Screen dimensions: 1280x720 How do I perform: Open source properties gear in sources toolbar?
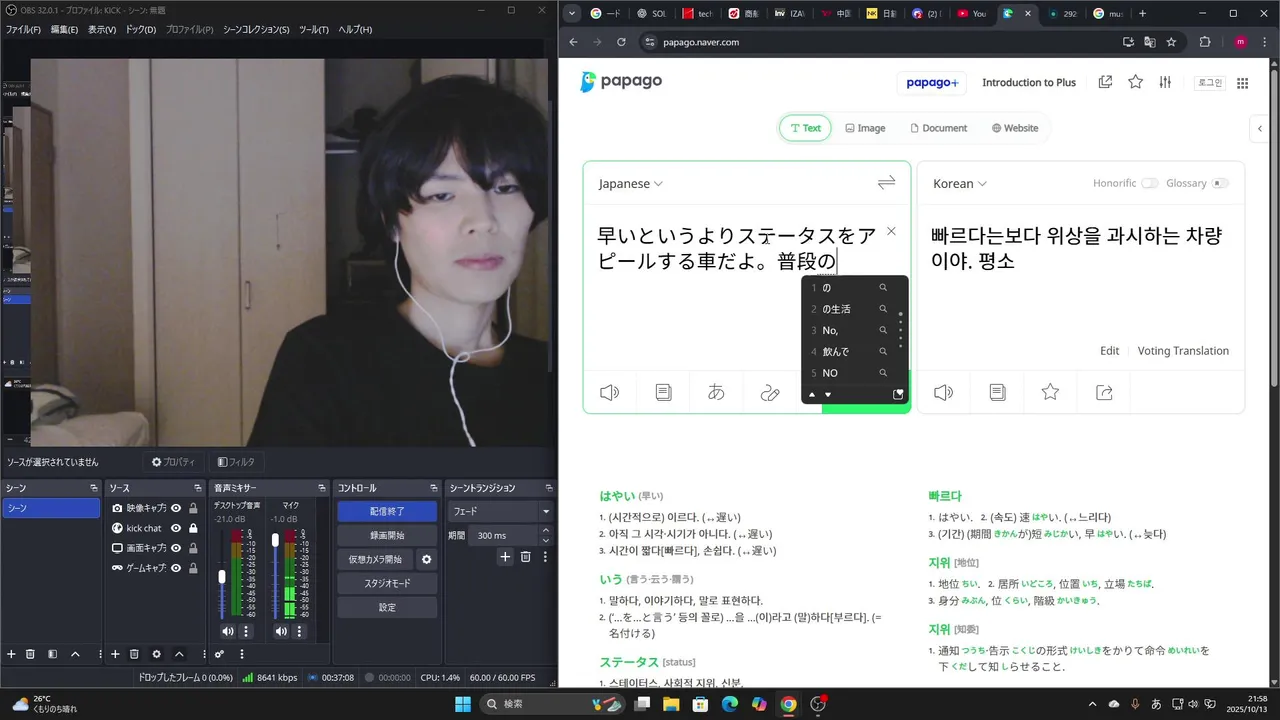156,654
